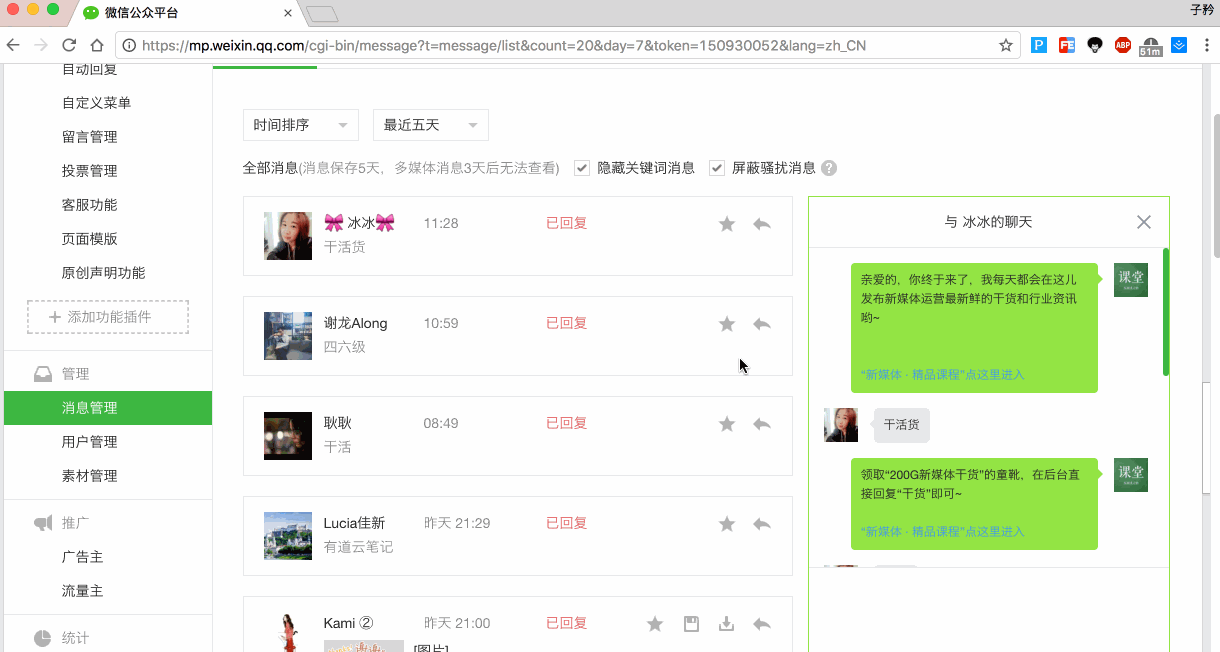The image size is (1220, 652).
Task: Open Lucia佳新's avatar thumbnail
Action: [x=288, y=536]
